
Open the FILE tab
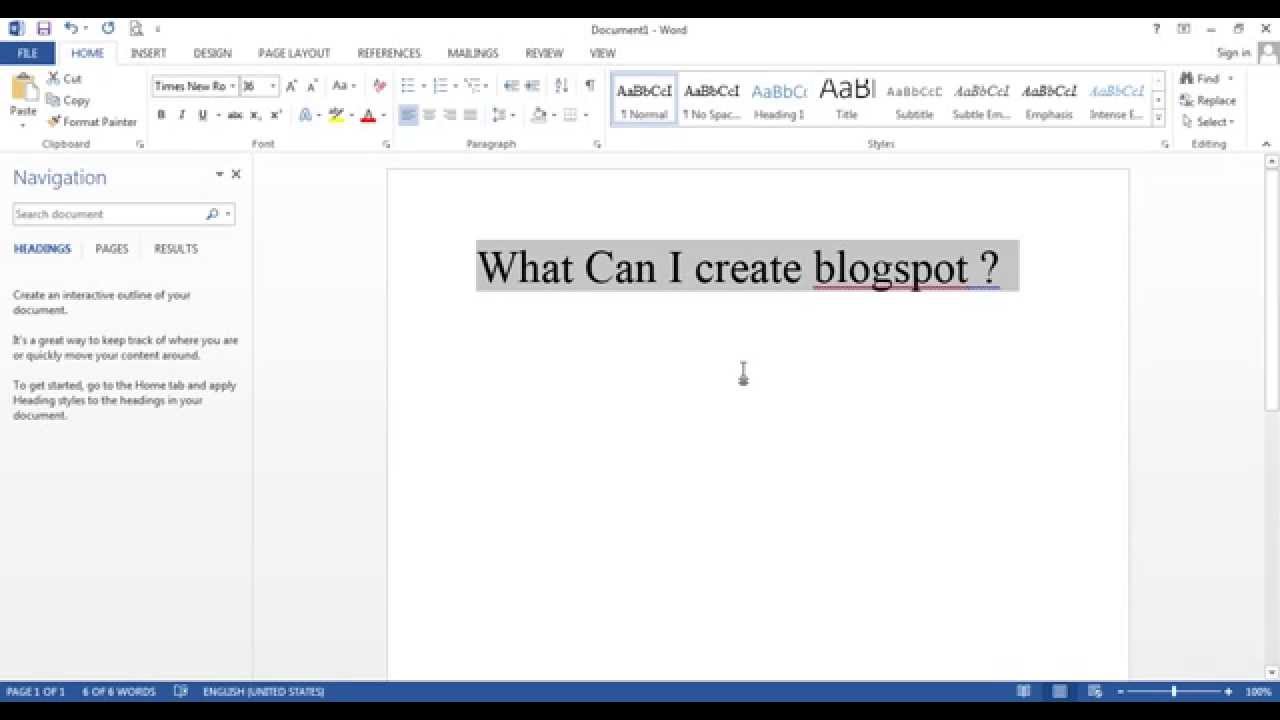click(x=28, y=53)
